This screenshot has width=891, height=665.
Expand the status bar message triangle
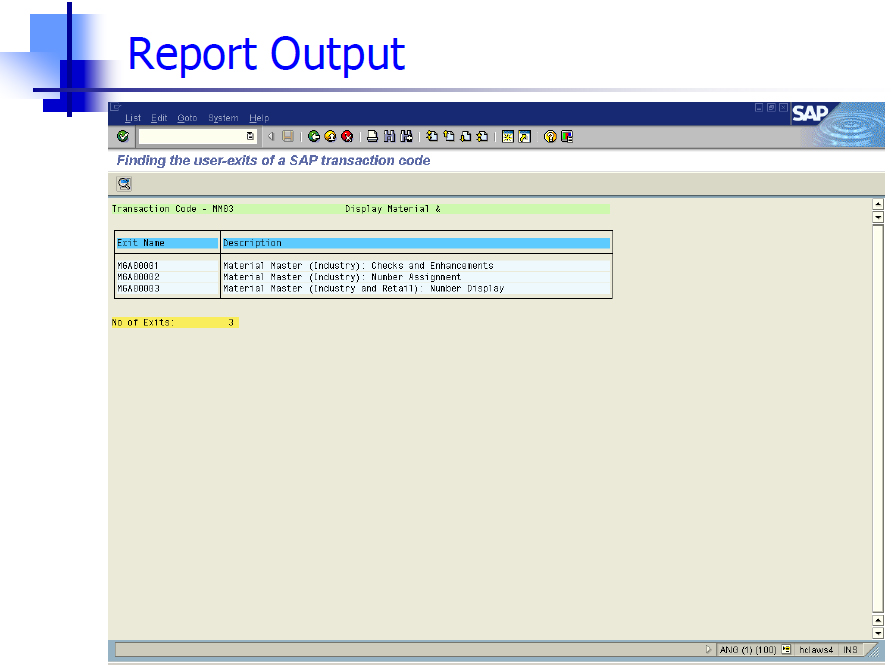pyautogui.click(x=708, y=649)
